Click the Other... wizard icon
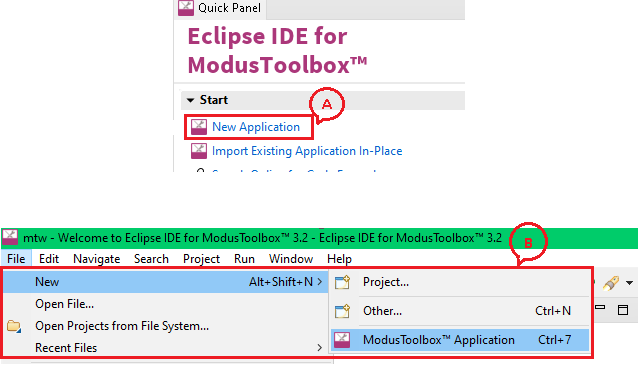Viewport: 641px width, 371px height. click(343, 311)
